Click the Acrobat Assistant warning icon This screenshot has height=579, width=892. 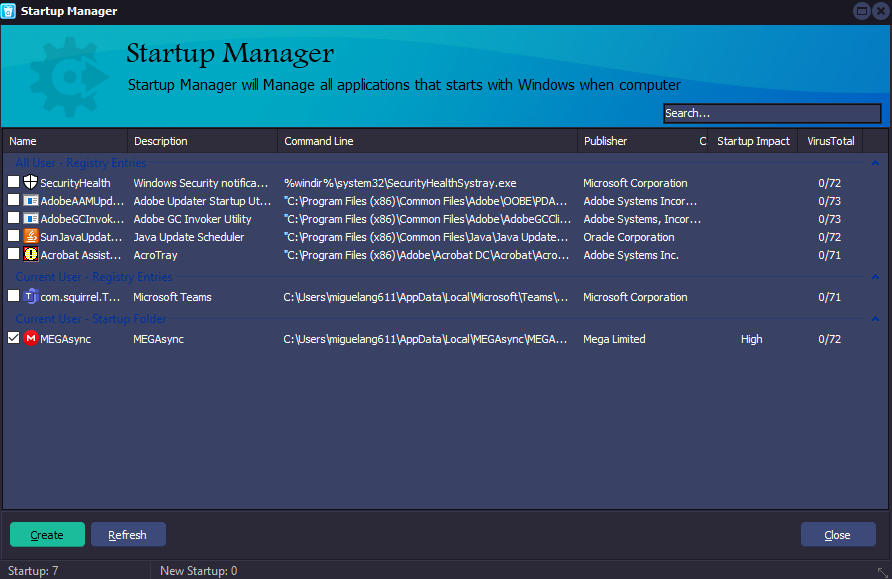pos(31,255)
